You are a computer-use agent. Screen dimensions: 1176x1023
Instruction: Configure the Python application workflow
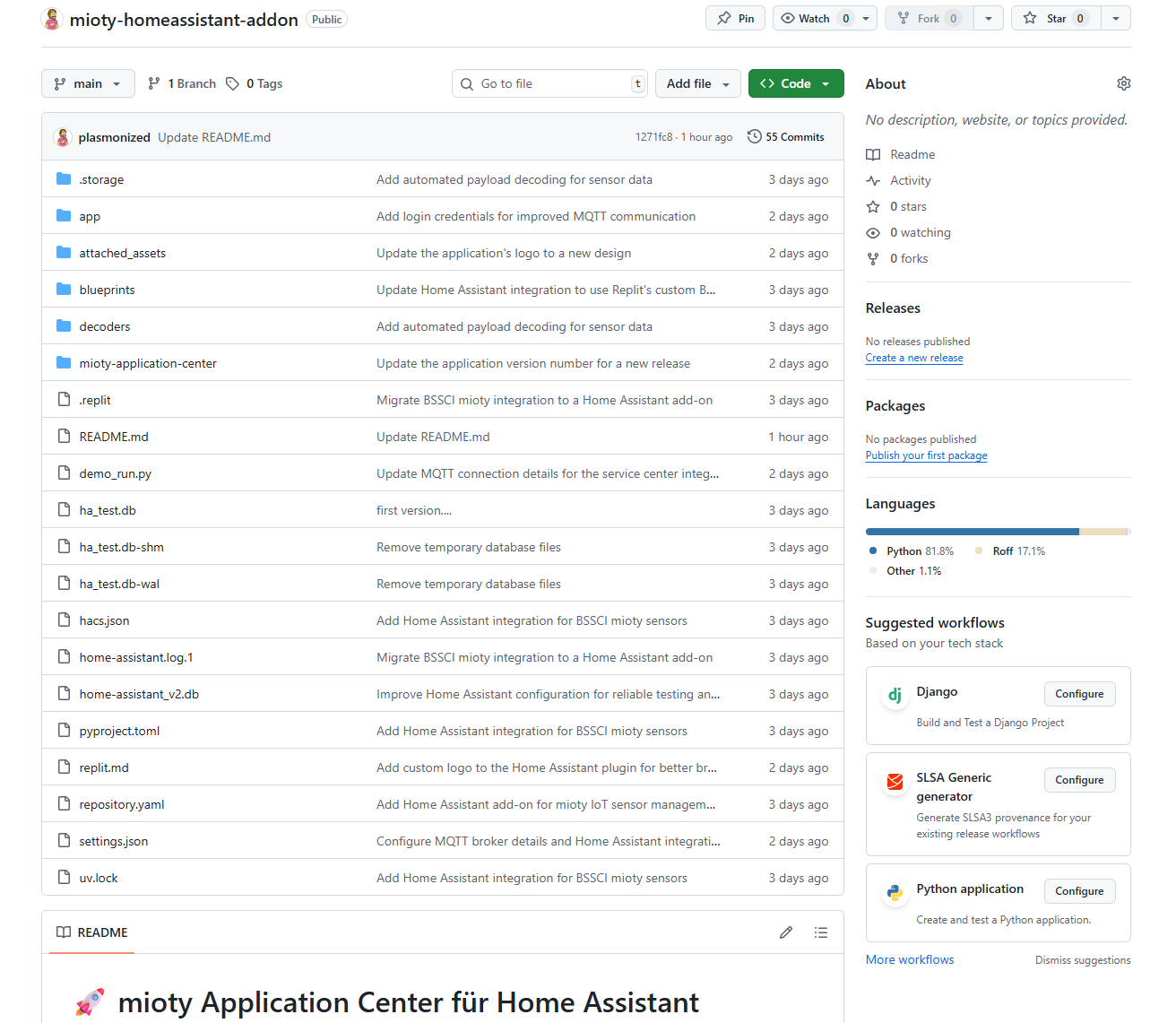click(x=1079, y=891)
